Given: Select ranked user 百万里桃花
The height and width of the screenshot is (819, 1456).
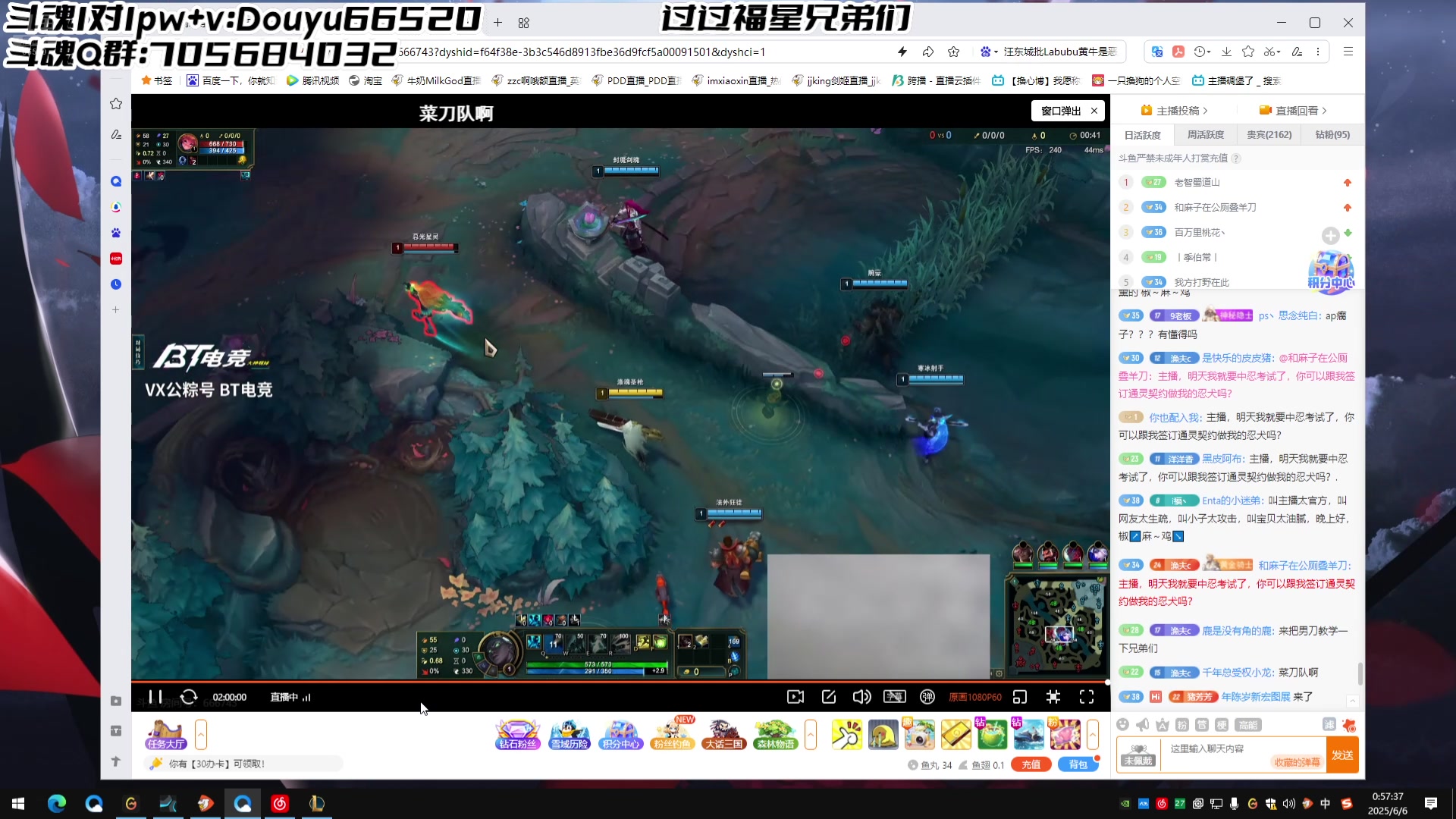Looking at the screenshot, I should 1199,233.
